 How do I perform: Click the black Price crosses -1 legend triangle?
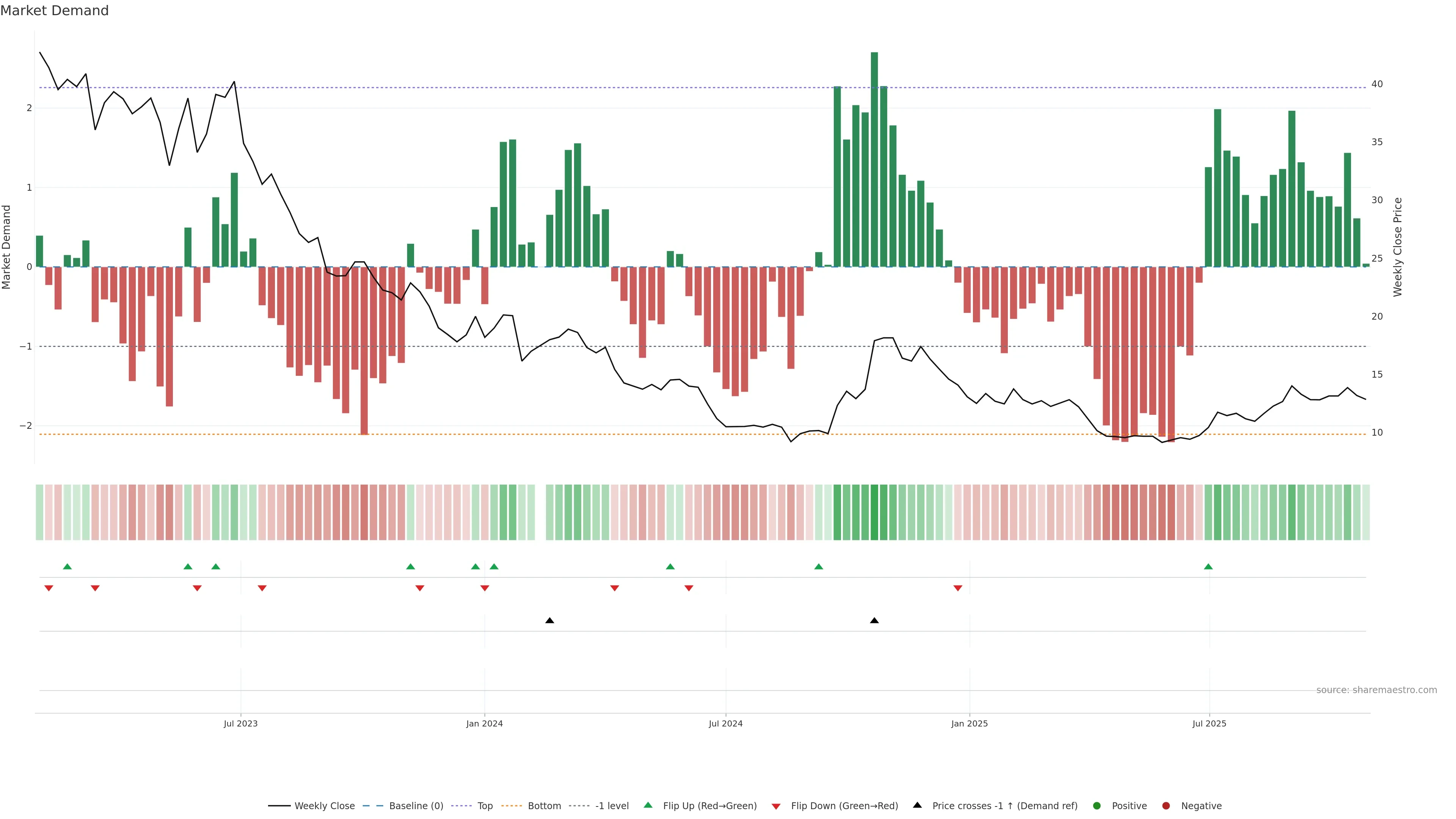917,805
